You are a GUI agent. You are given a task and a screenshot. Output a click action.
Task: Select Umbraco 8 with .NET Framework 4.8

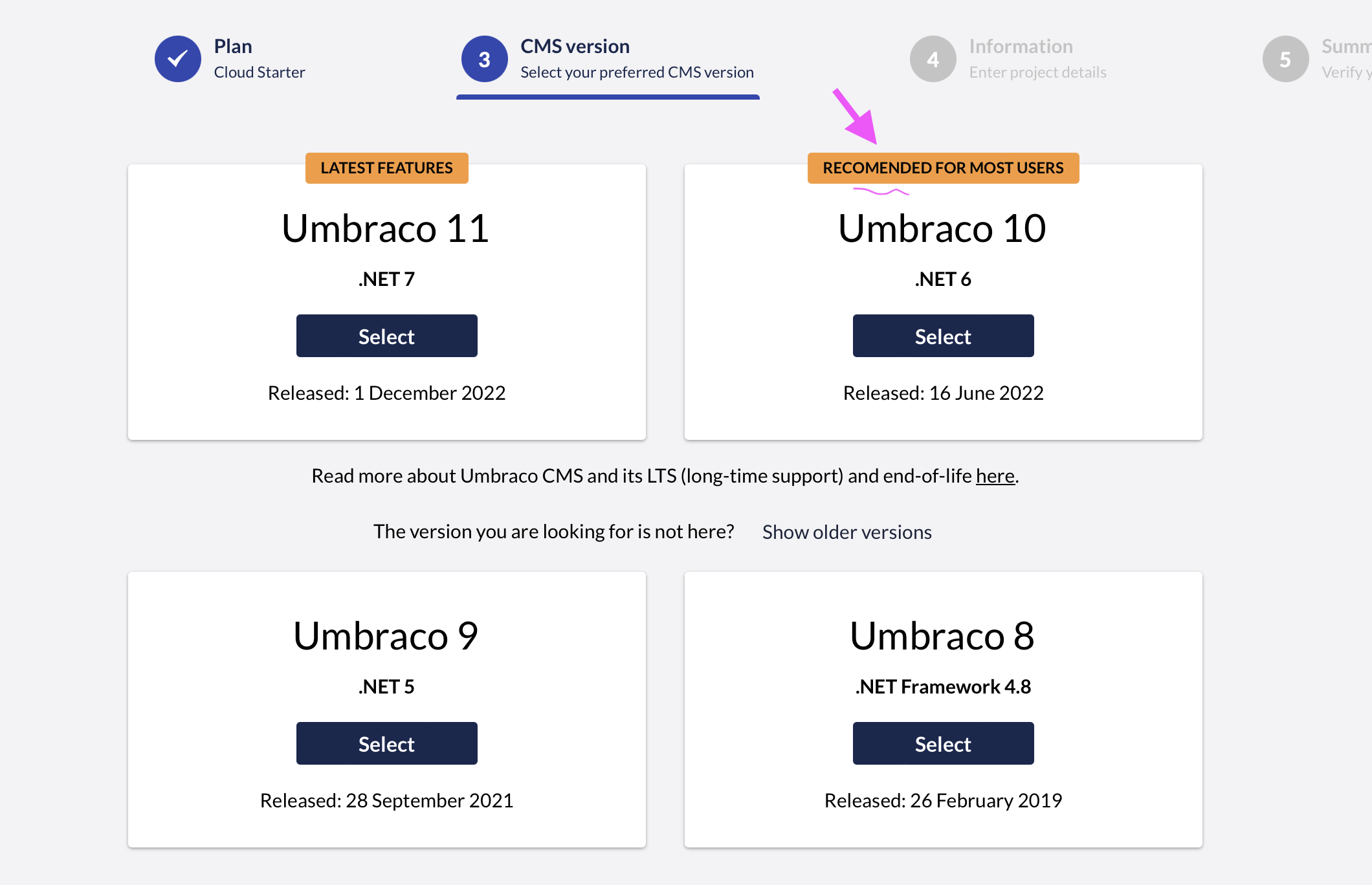click(x=943, y=743)
